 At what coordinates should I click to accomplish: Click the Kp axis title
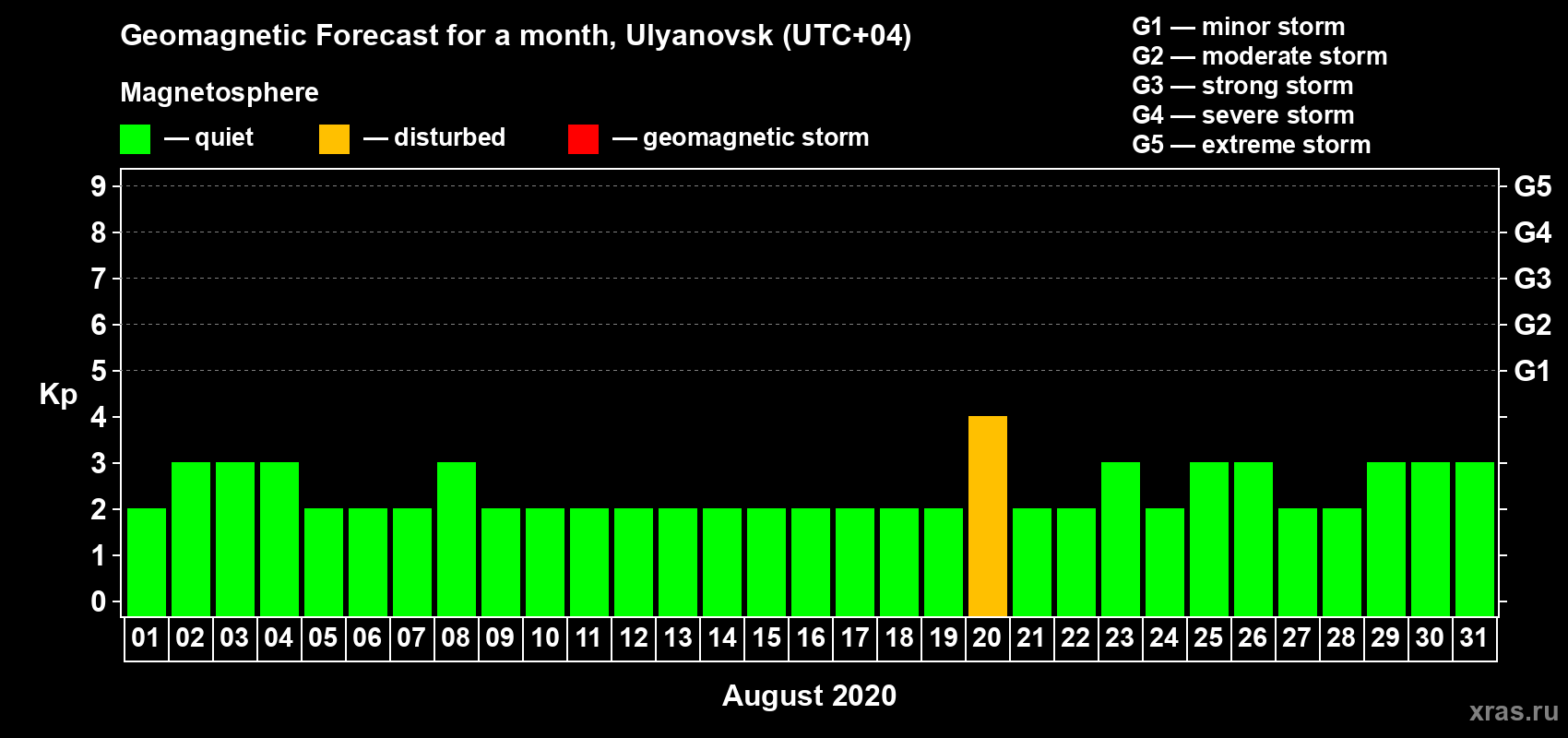coord(58,395)
